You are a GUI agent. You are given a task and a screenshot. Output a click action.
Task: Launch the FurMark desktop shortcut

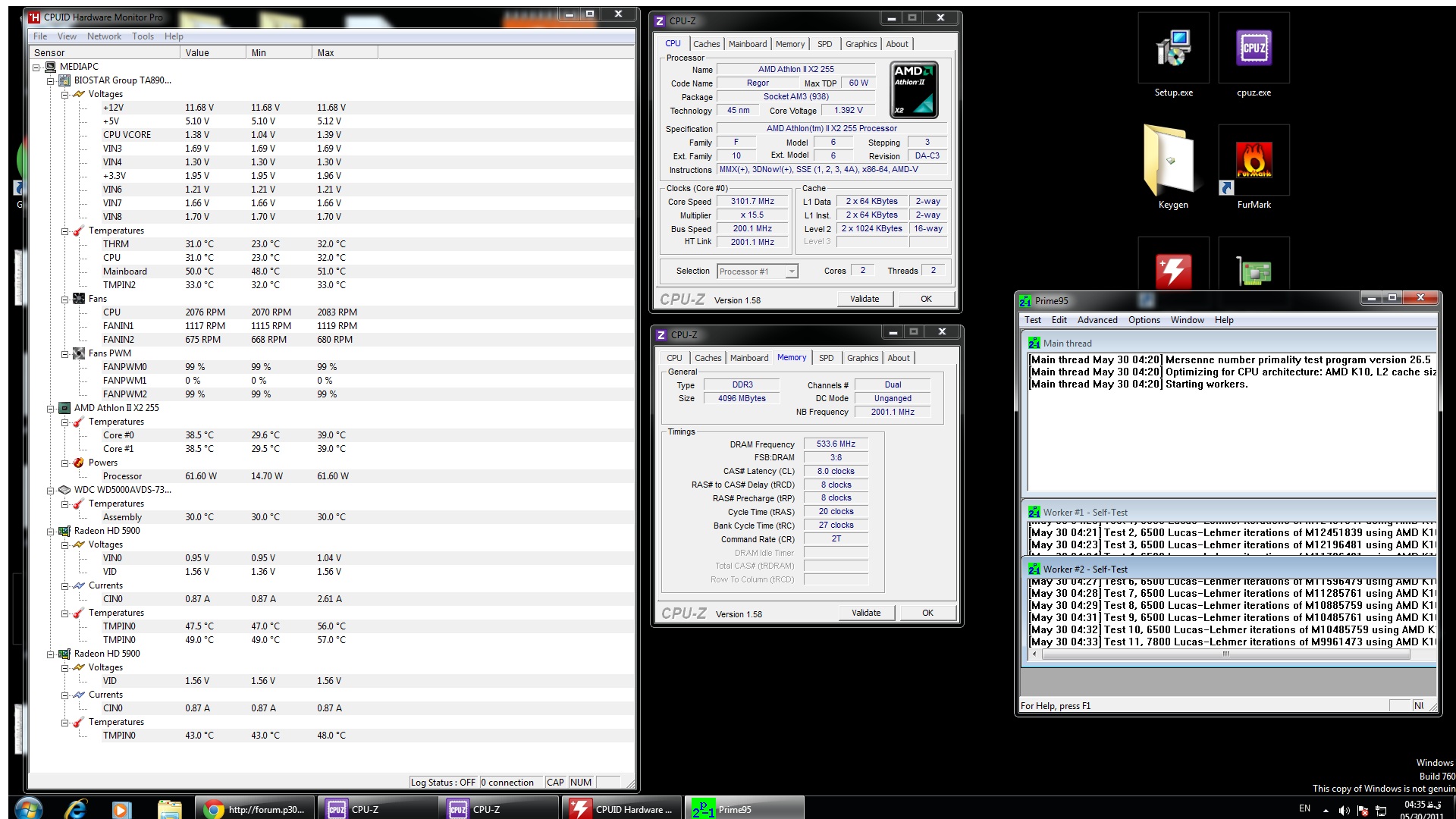[x=1254, y=168]
